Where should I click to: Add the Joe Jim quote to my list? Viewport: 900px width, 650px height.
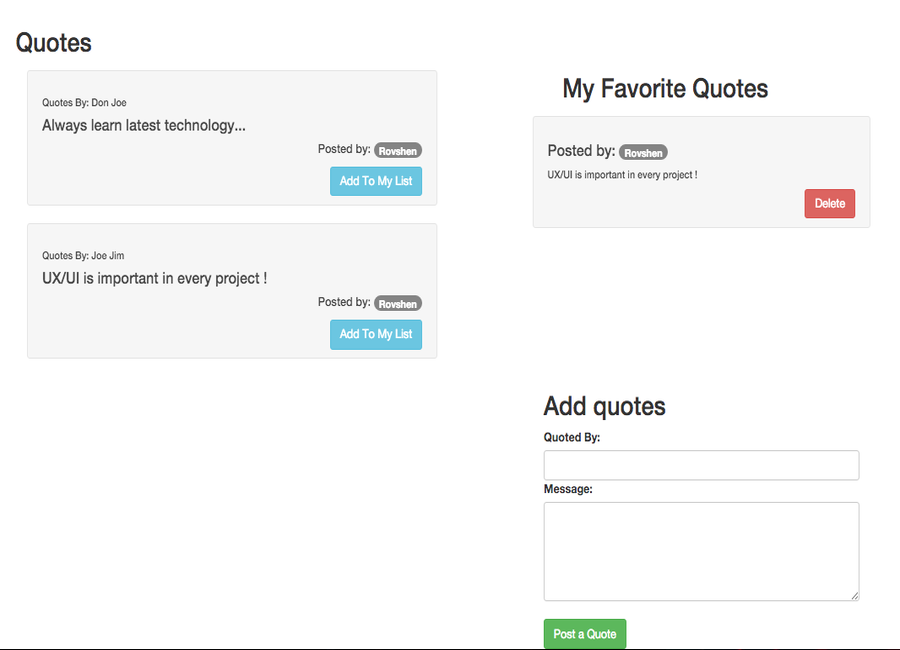click(x=376, y=334)
